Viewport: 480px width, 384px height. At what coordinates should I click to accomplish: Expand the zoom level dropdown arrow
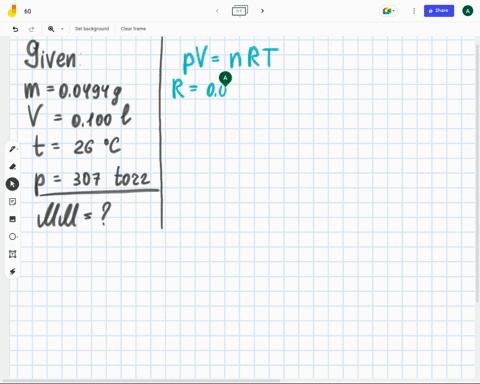click(62, 29)
